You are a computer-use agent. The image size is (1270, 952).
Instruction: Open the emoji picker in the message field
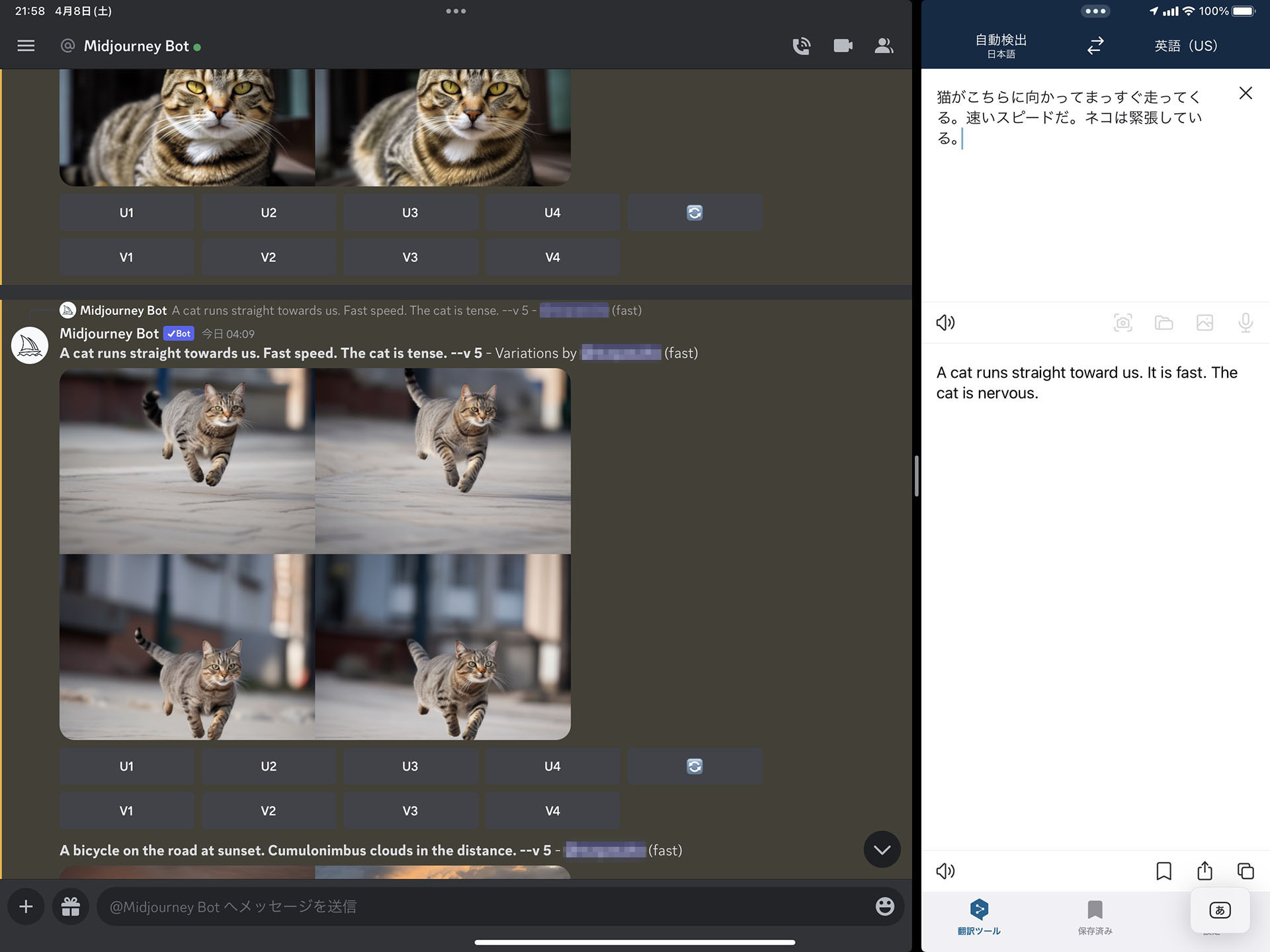click(x=884, y=906)
